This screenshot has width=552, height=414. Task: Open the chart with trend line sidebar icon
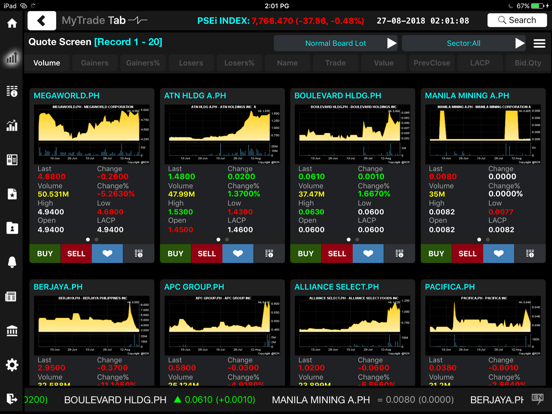tap(12, 125)
